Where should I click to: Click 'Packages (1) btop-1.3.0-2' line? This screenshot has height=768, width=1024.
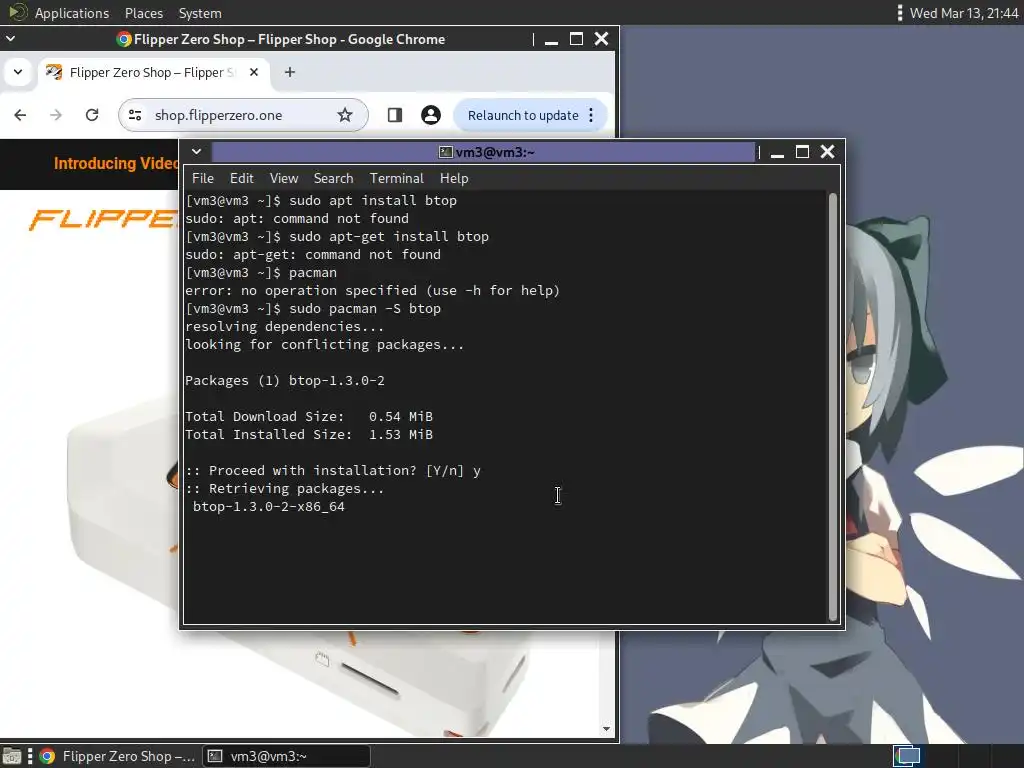coord(285,380)
